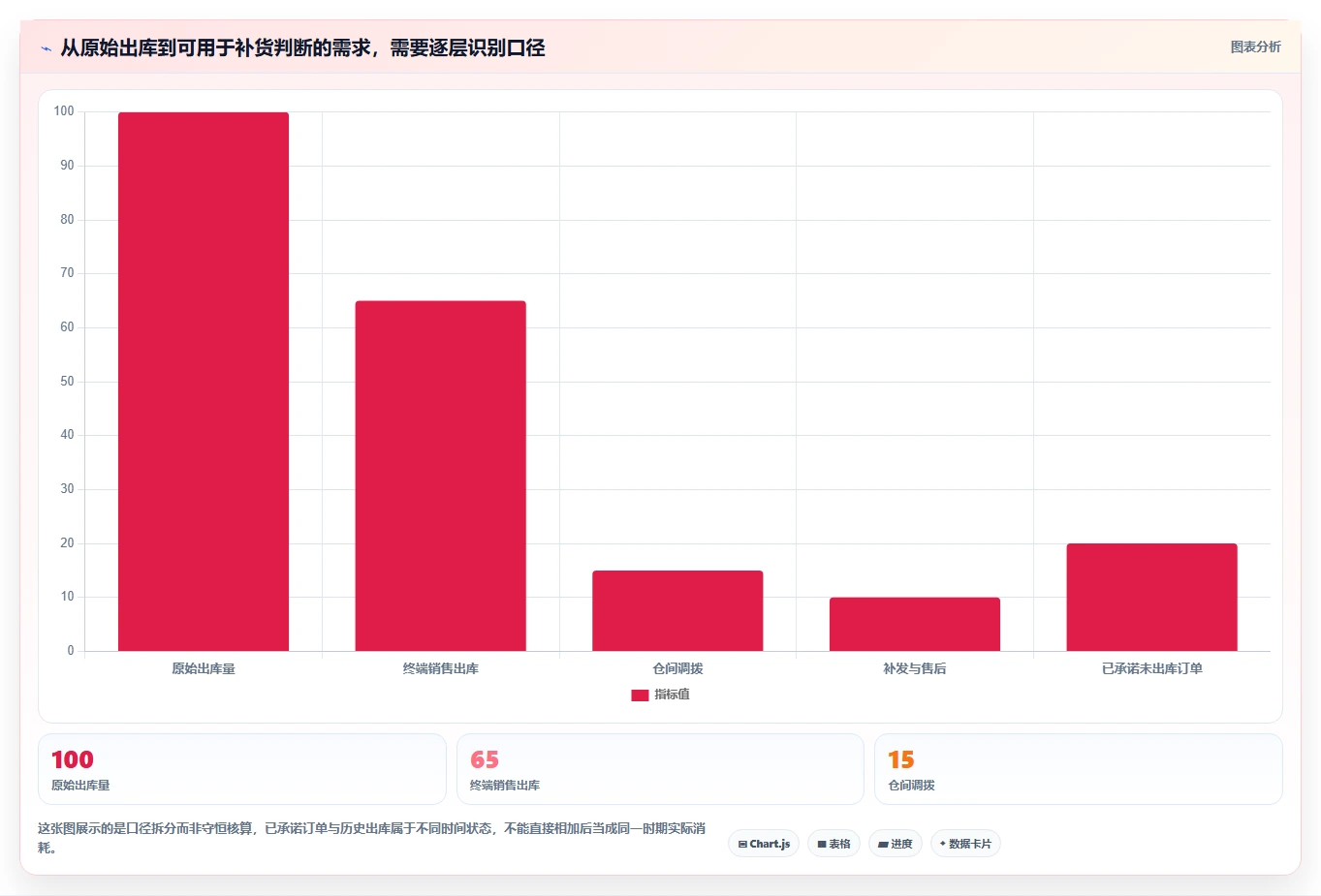Select the Chart.js tag pill
Image resolution: width=1321 pixels, height=896 pixels.
coord(764,844)
